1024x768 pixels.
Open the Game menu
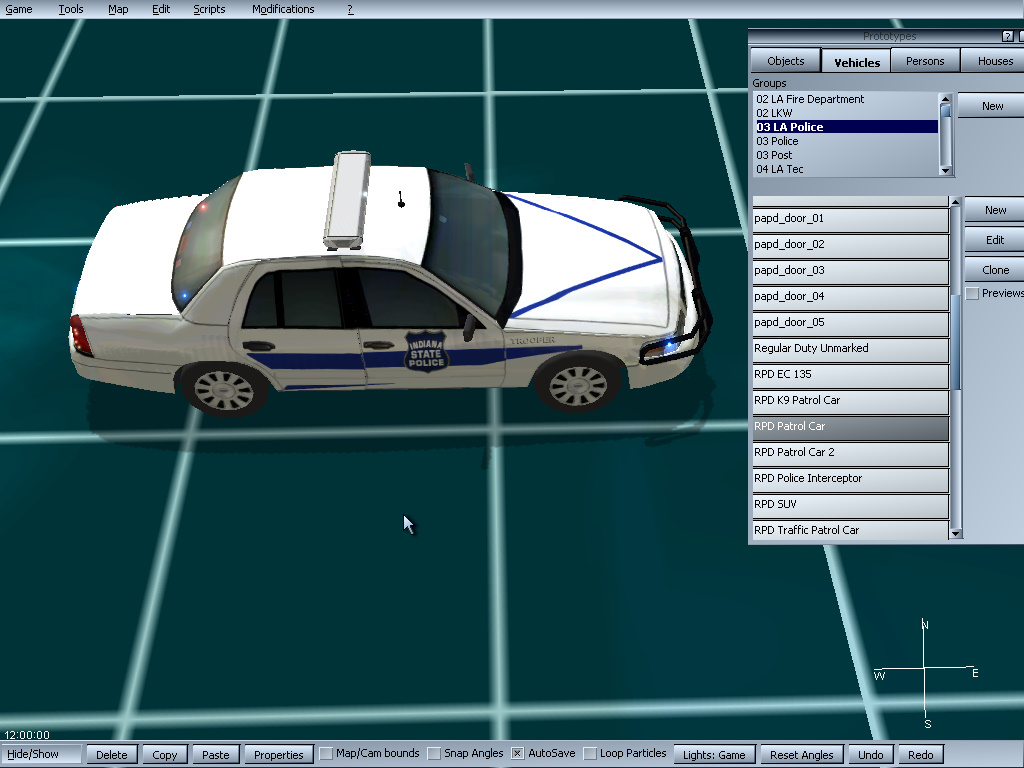(18, 9)
